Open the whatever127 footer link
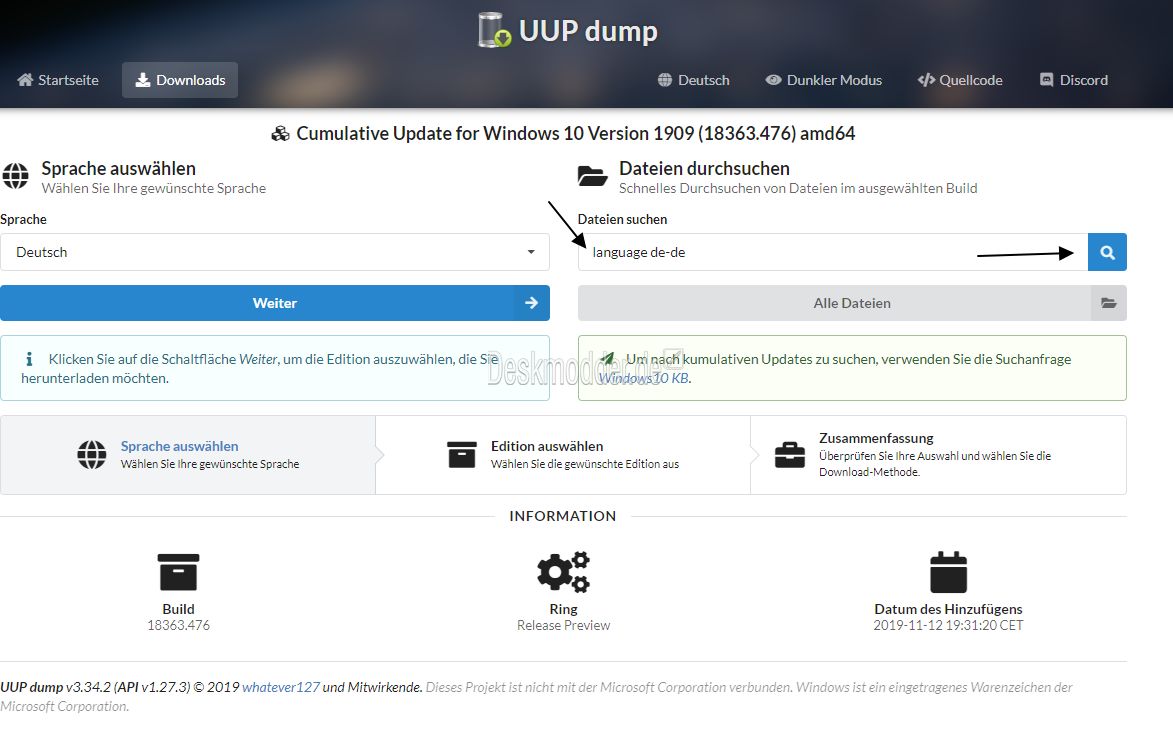 point(281,687)
